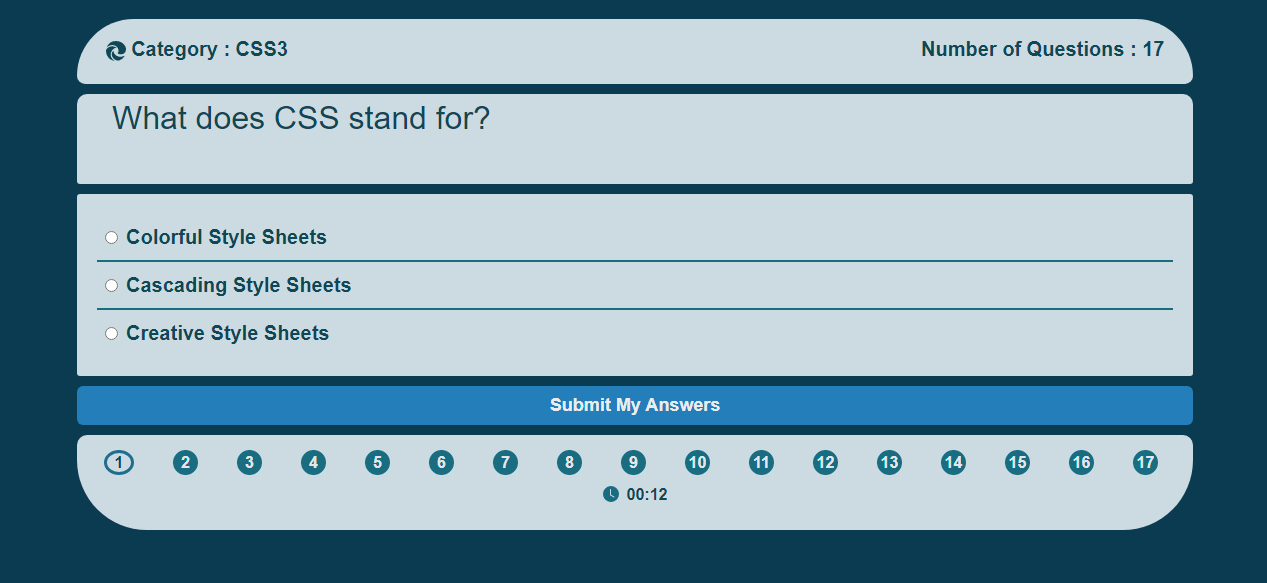Select the Colorful Style Sheets radio option
The image size is (1267, 583).
[x=112, y=238]
